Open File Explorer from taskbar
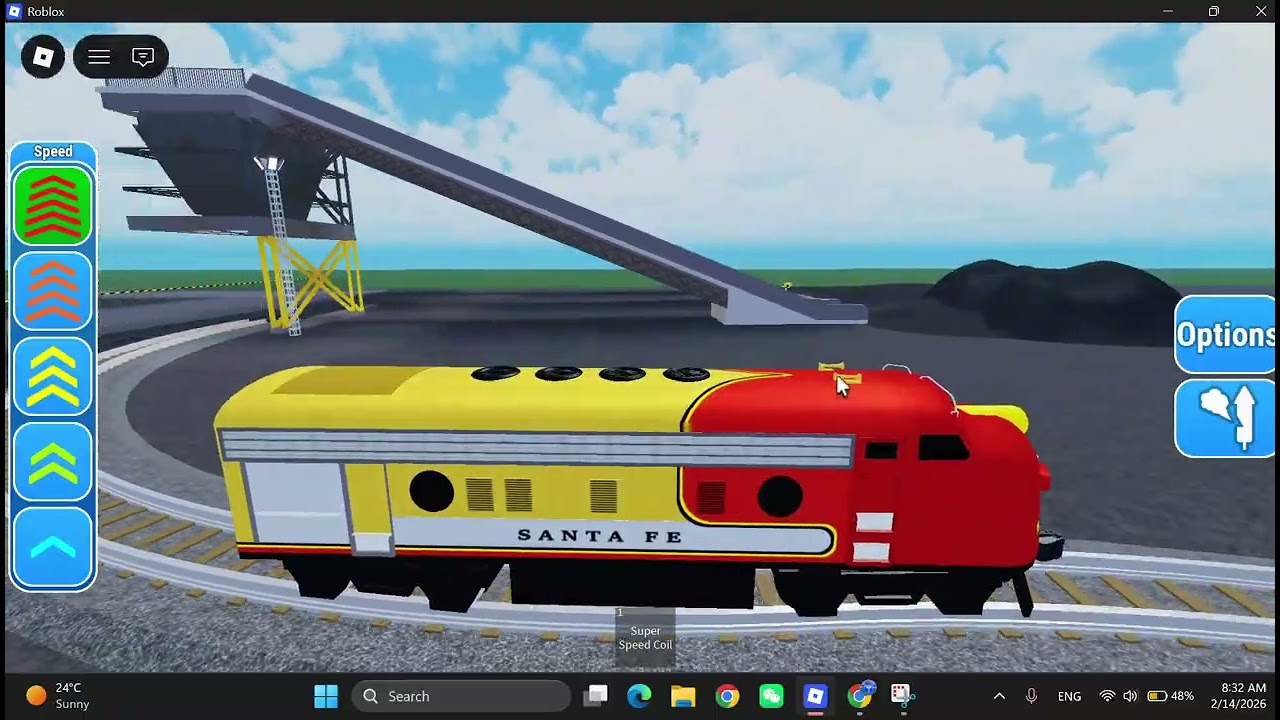This screenshot has width=1280, height=720. pyautogui.click(x=683, y=696)
